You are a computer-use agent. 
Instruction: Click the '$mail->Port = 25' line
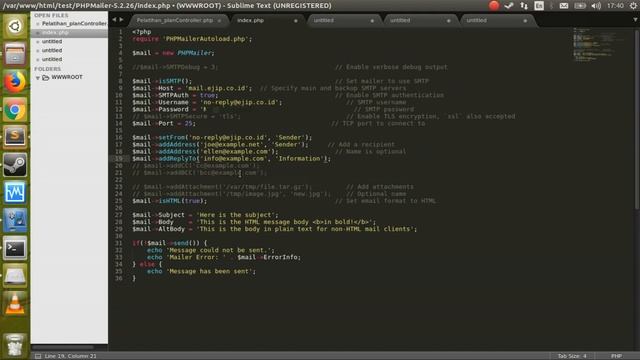click(x=164, y=123)
